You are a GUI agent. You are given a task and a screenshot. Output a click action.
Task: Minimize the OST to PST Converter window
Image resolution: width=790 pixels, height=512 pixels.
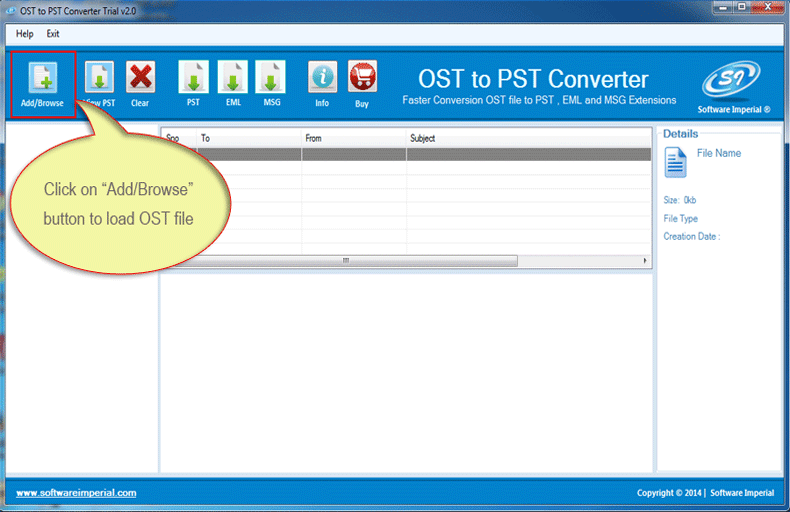(723, 7)
